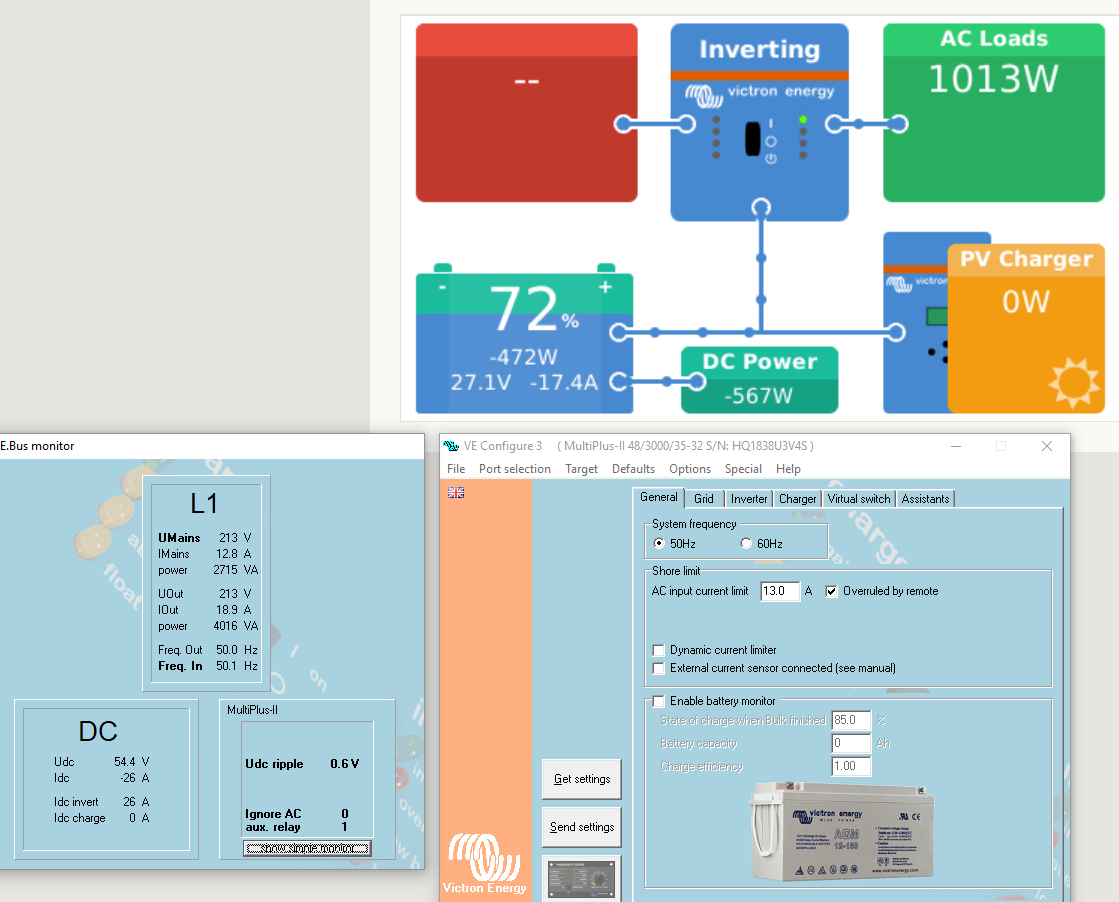
Task: Click show simple monitor button in VE.Bus monitor
Action: coord(307,848)
